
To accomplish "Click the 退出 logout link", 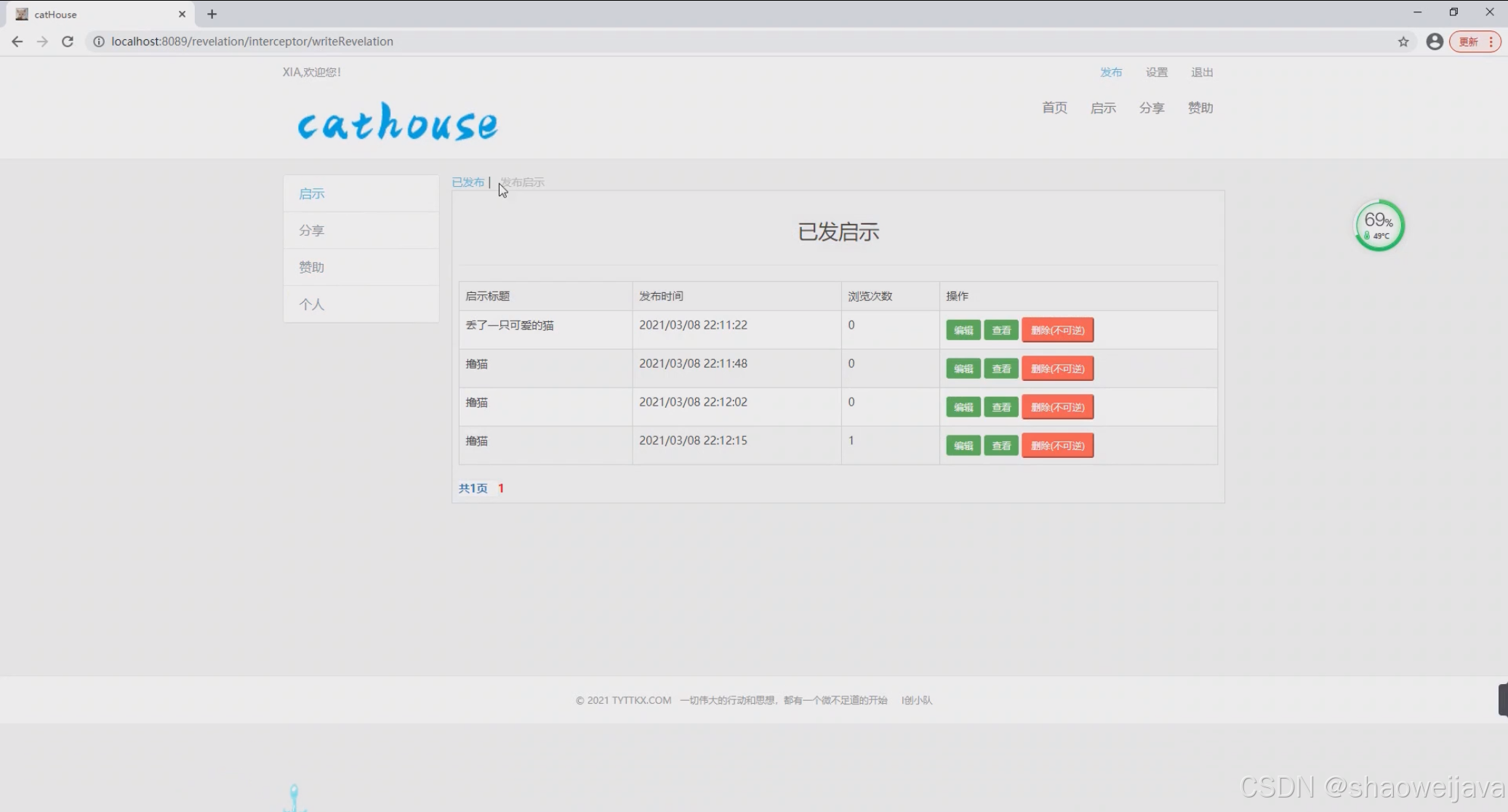I will pyautogui.click(x=1201, y=72).
